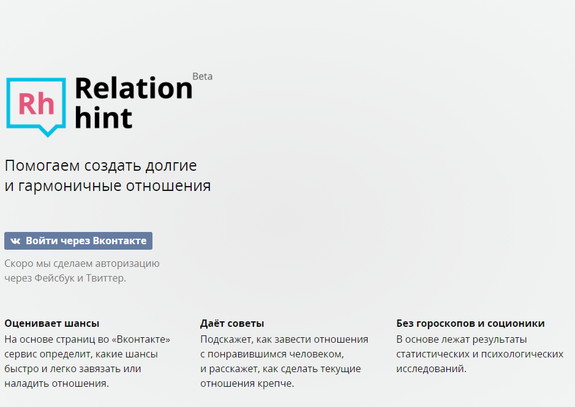This screenshot has height=407, width=575.
Task: Click the heading Даёт советы
Action: tap(232, 323)
